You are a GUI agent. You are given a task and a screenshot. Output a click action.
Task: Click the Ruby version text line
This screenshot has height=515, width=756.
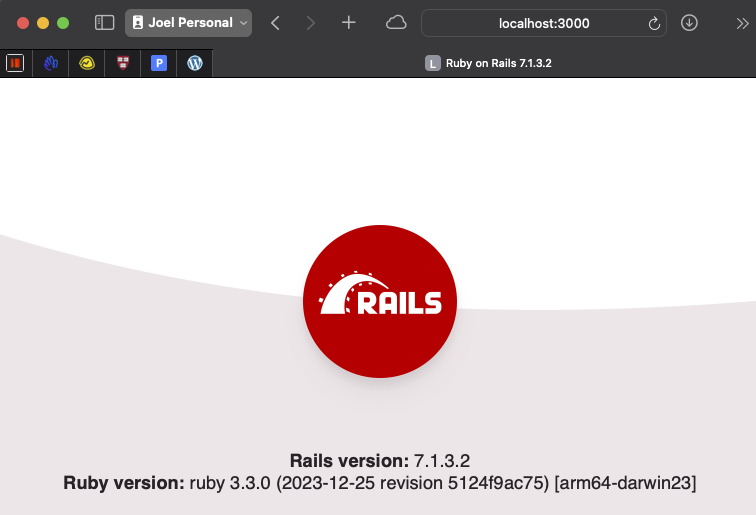pyautogui.click(x=379, y=483)
